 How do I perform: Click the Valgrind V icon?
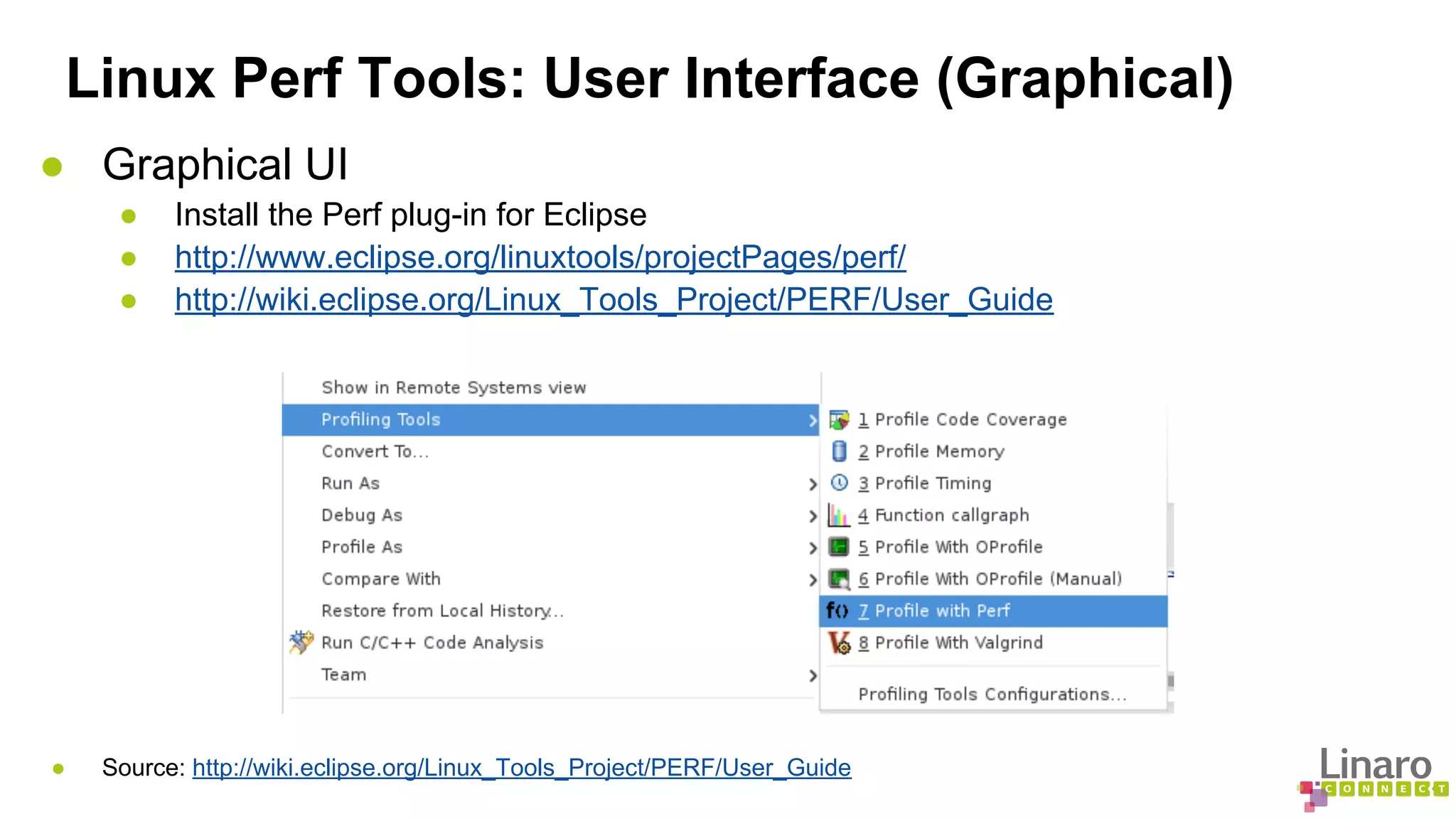click(x=839, y=643)
